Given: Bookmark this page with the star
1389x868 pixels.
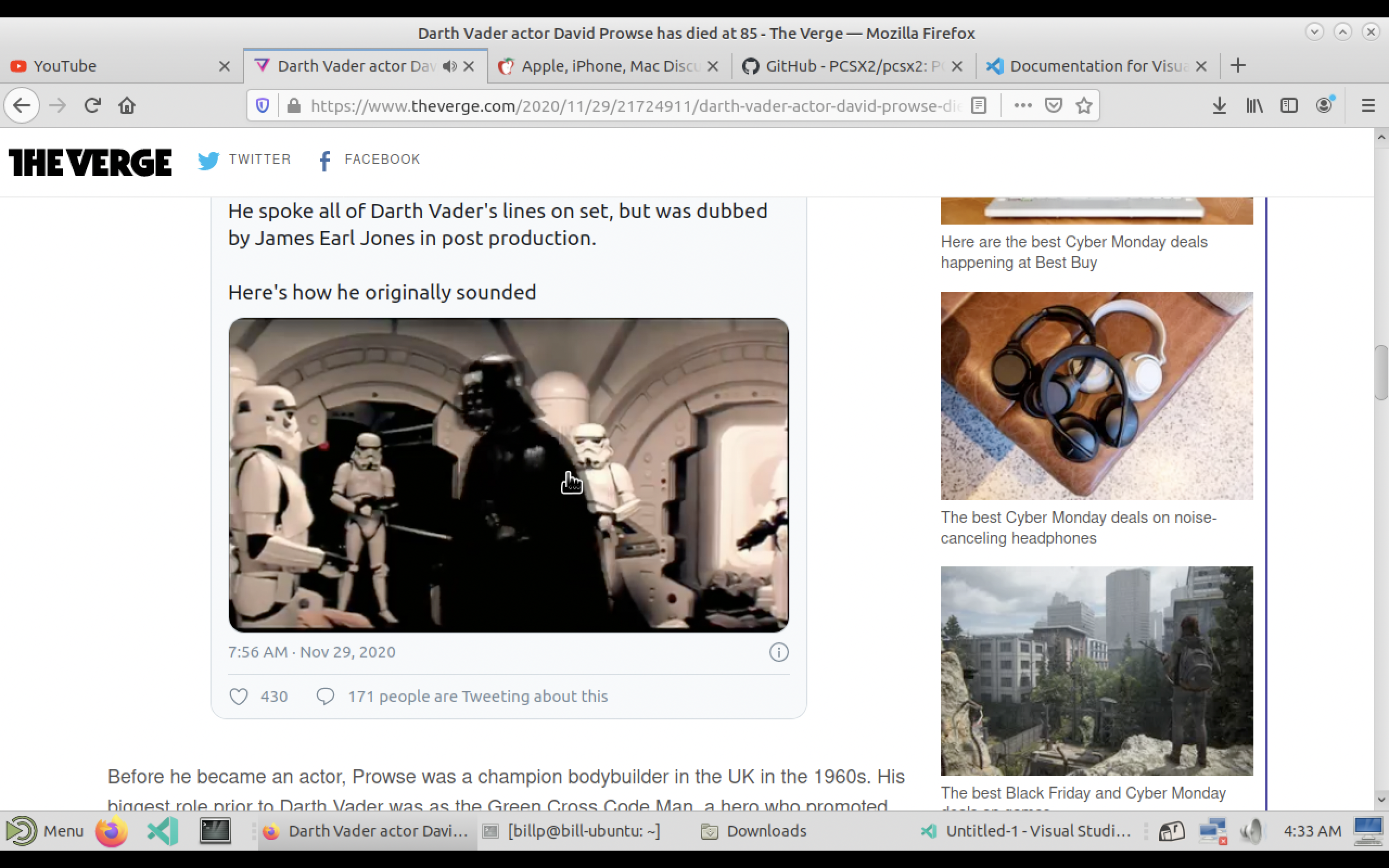Looking at the screenshot, I should (x=1084, y=106).
